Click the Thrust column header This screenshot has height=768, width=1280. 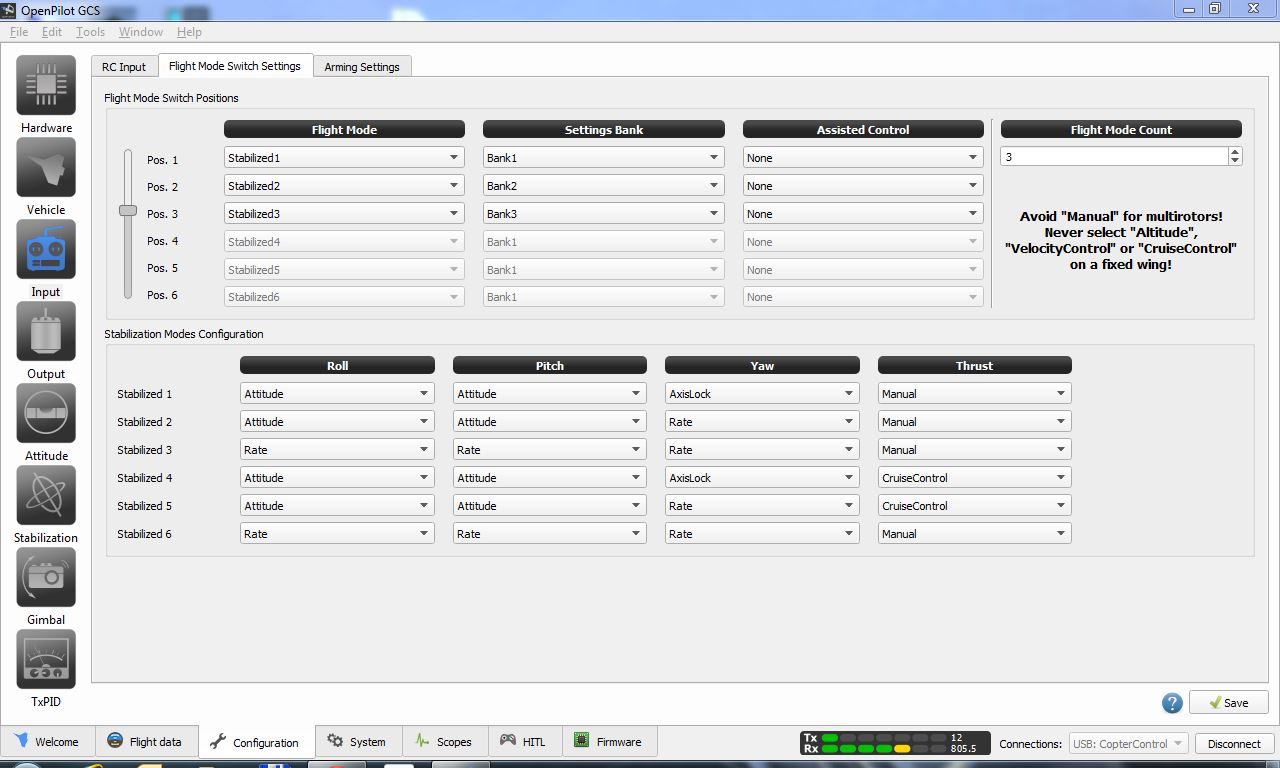point(975,365)
